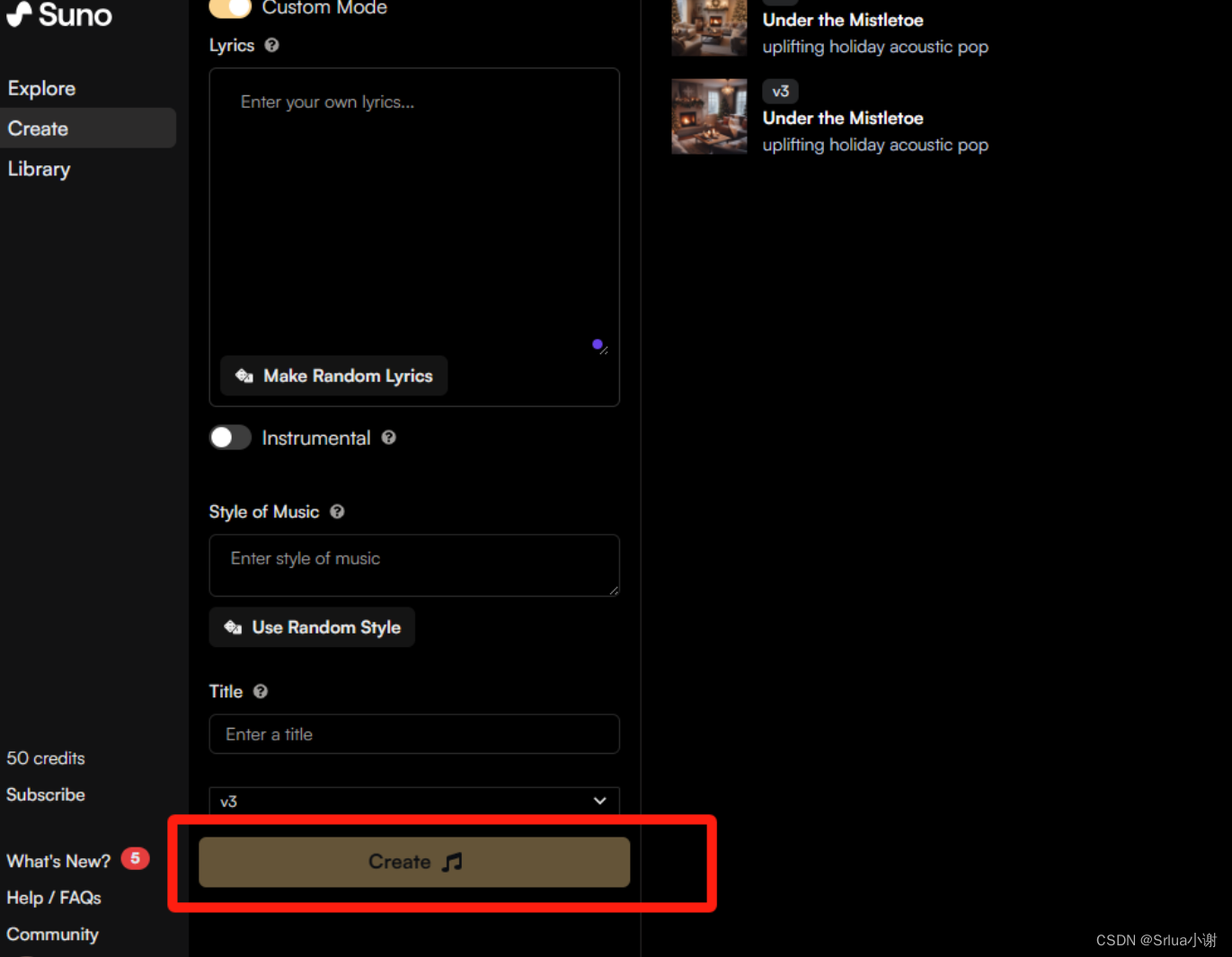Click the first Under the Mistletoe title
The height and width of the screenshot is (957, 1232).
point(843,20)
